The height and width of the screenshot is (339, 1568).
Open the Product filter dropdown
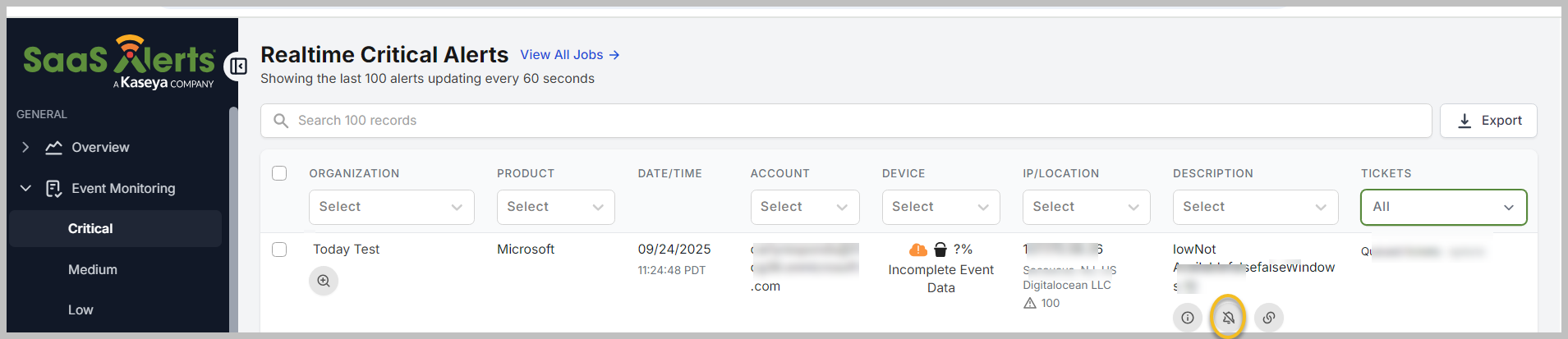555,207
